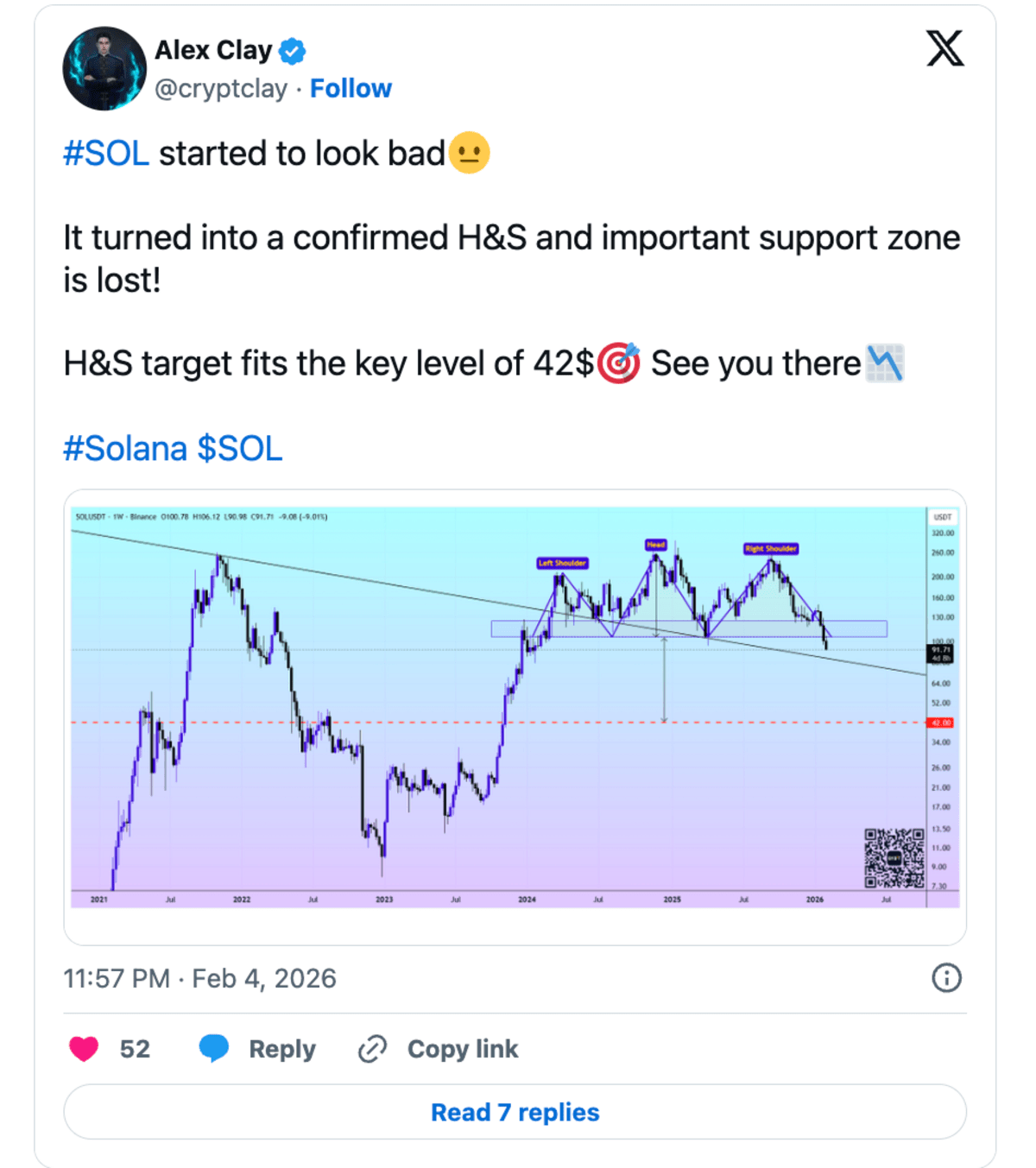Open Alex Clay's profile avatar
This screenshot has height=1168, width=1036.
tap(104, 69)
